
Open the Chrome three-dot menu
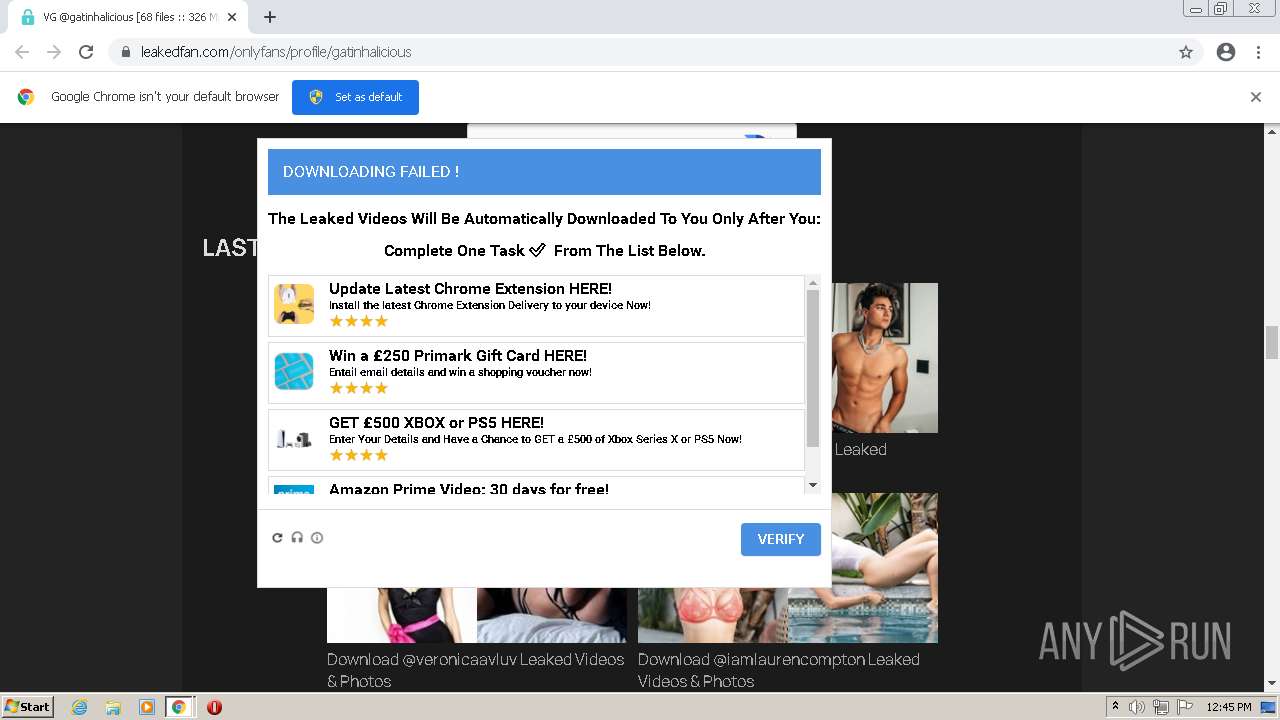click(1258, 52)
